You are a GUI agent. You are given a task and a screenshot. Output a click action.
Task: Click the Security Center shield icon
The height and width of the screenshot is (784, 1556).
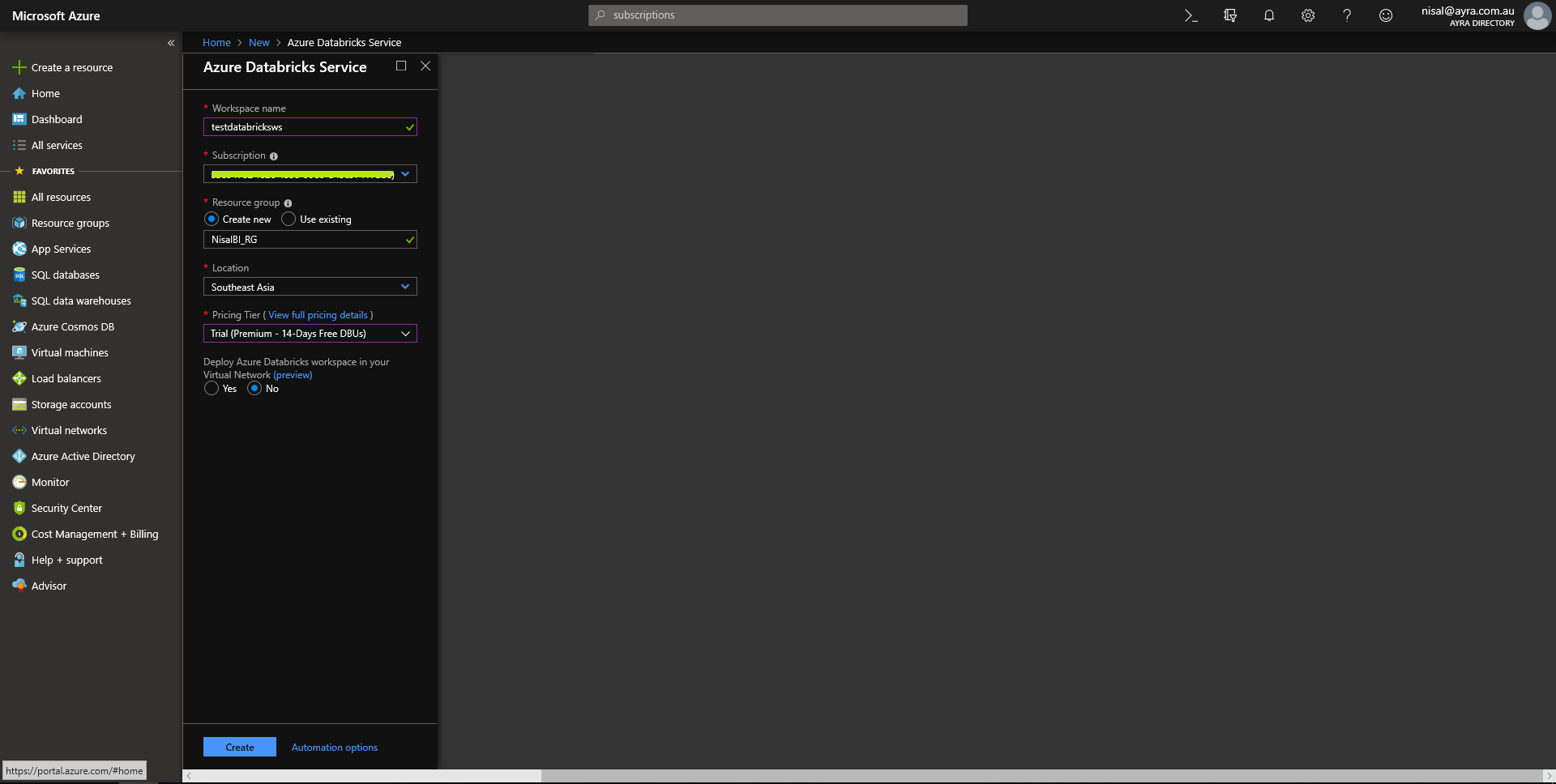click(x=19, y=508)
